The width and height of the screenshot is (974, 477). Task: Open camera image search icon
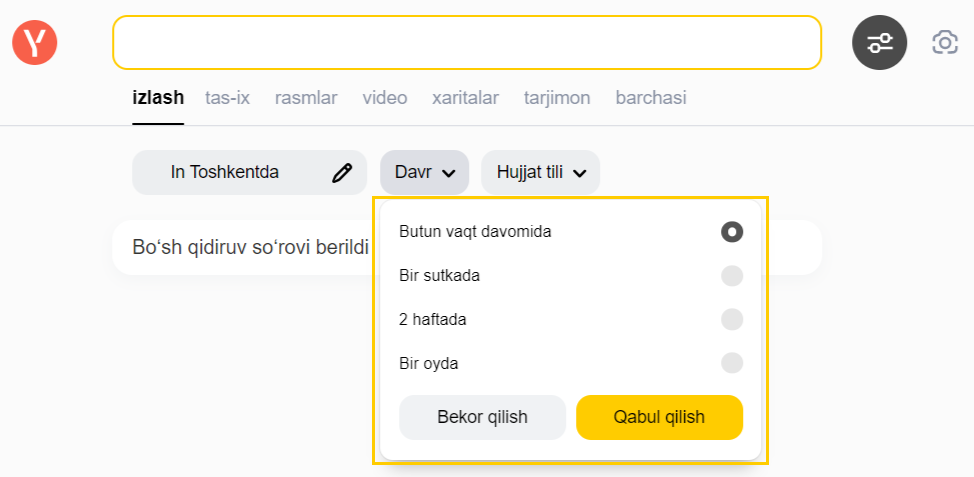[x=944, y=43]
